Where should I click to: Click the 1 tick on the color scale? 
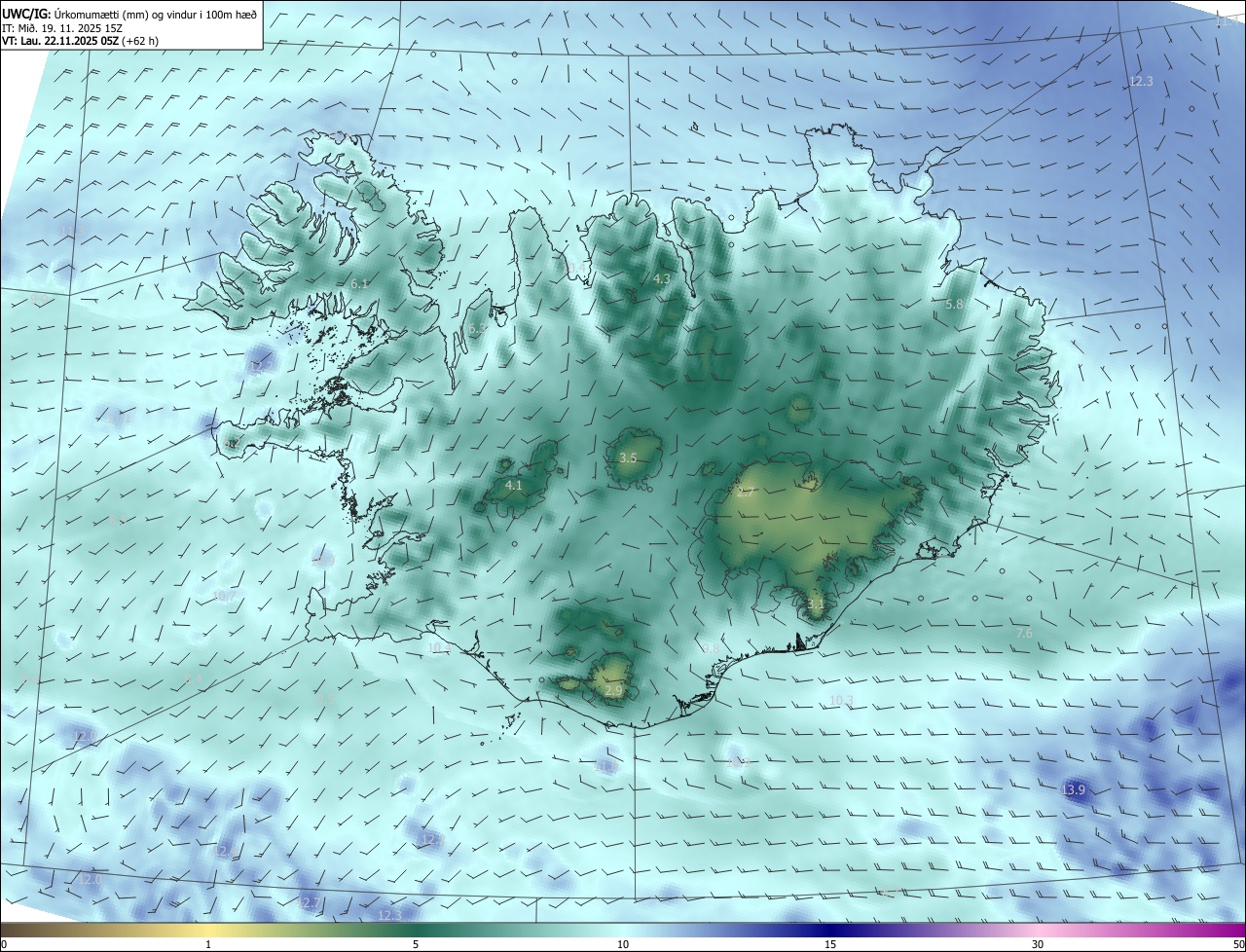pos(208,944)
